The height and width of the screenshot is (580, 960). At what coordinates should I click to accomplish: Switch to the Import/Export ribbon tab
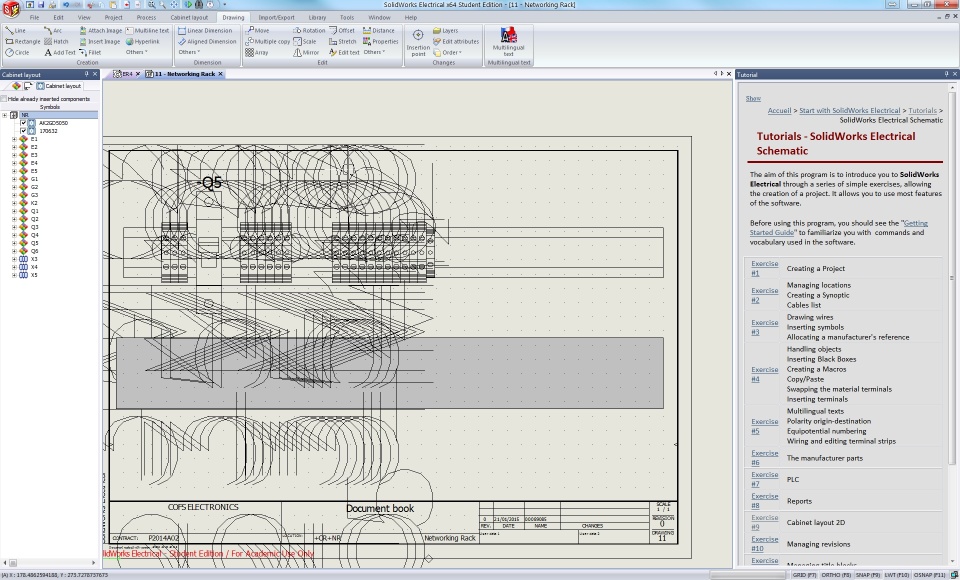click(x=276, y=18)
